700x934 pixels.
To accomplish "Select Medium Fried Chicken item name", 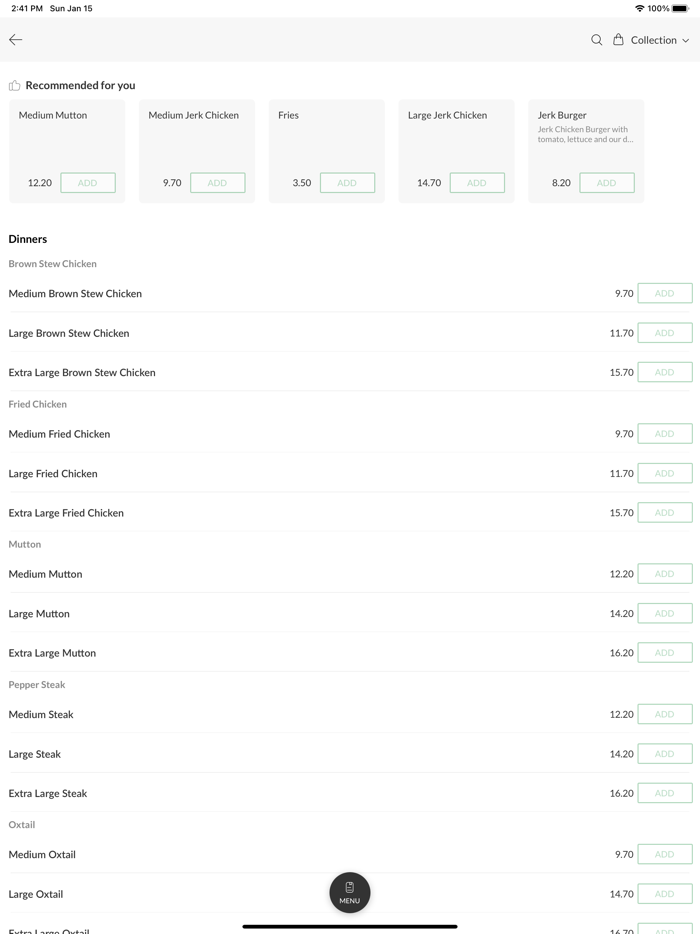I will coord(59,434).
